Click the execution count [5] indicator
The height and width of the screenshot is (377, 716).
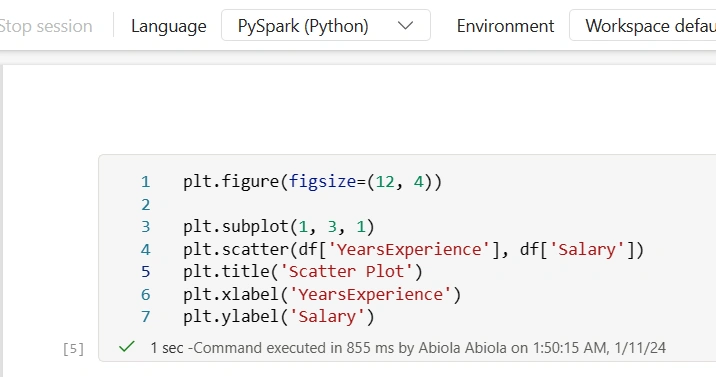(x=74, y=349)
